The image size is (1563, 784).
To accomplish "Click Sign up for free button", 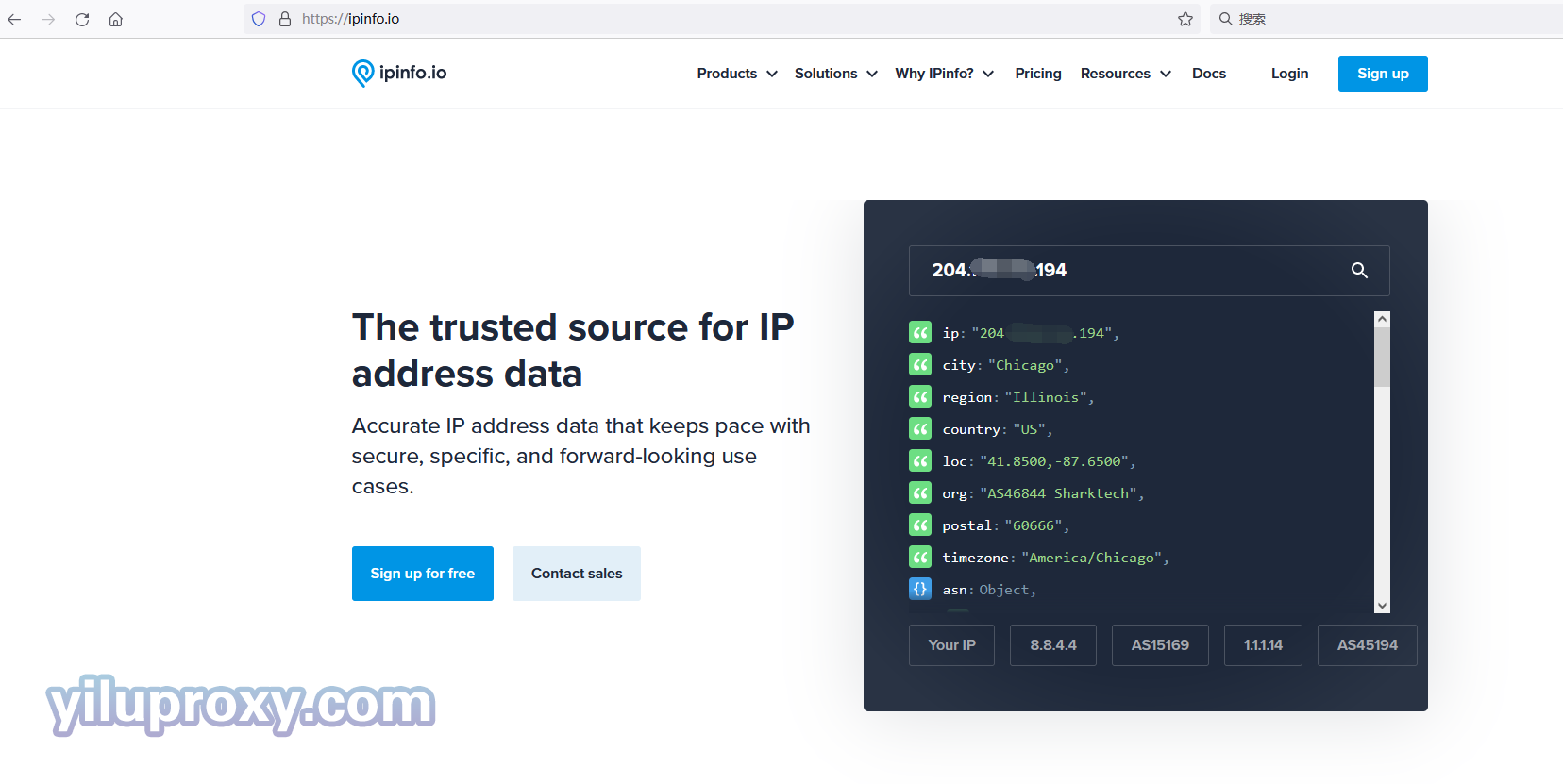I will click(x=423, y=574).
